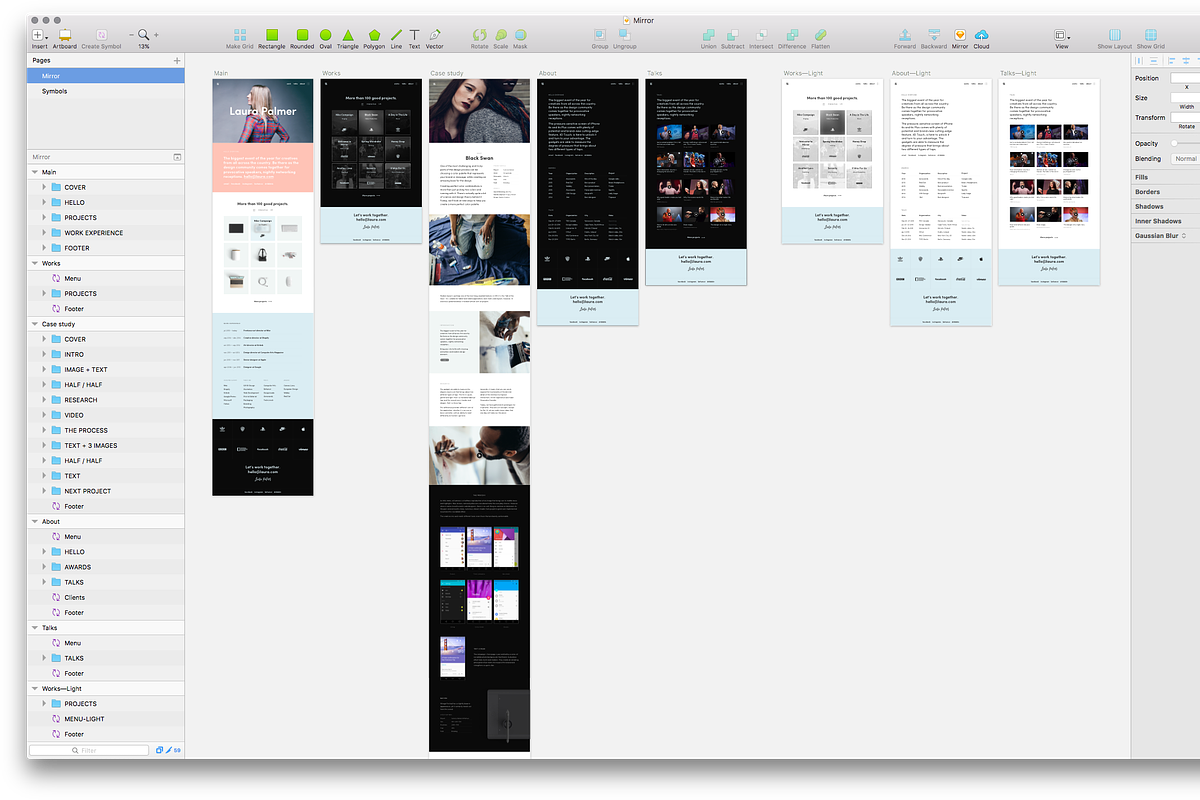Viewport: 1200px width, 800px height.
Task: Adjust the Opacity slider
Action: tap(1185, 144)
